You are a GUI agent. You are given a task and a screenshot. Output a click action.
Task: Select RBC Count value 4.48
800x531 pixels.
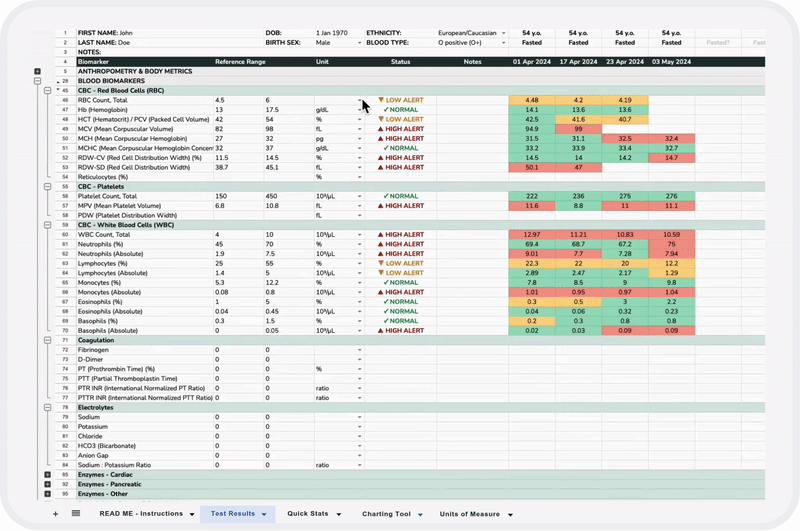(x=532, y=100)
